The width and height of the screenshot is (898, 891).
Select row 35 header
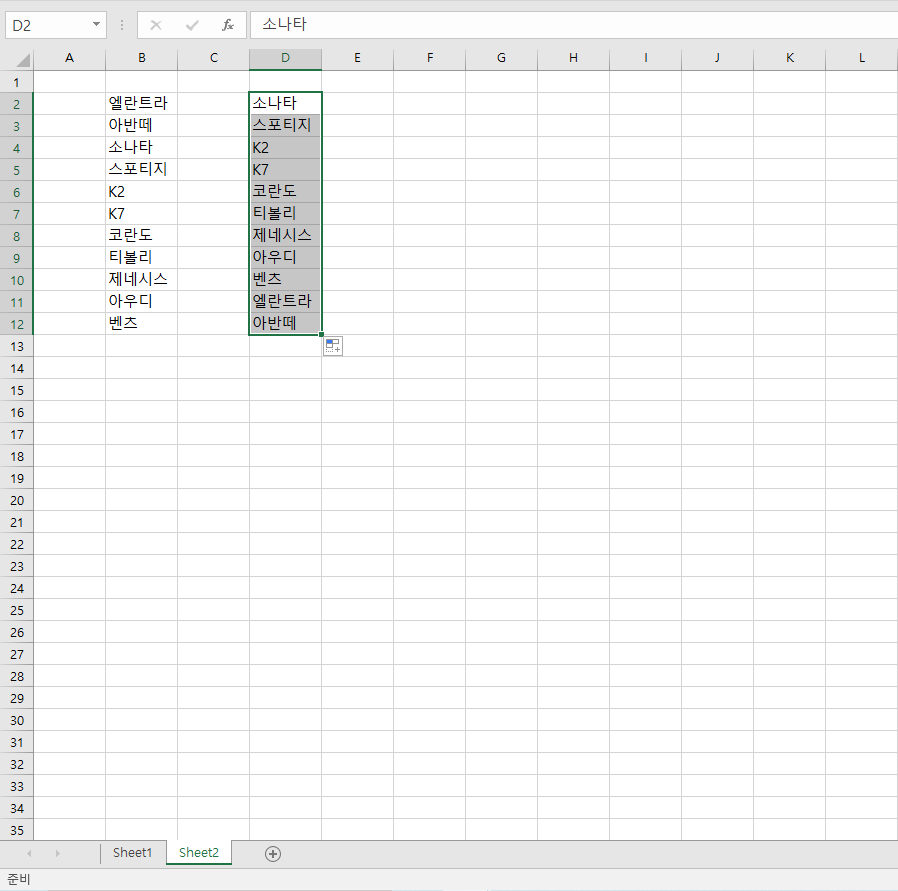click(x=17, y=830)
